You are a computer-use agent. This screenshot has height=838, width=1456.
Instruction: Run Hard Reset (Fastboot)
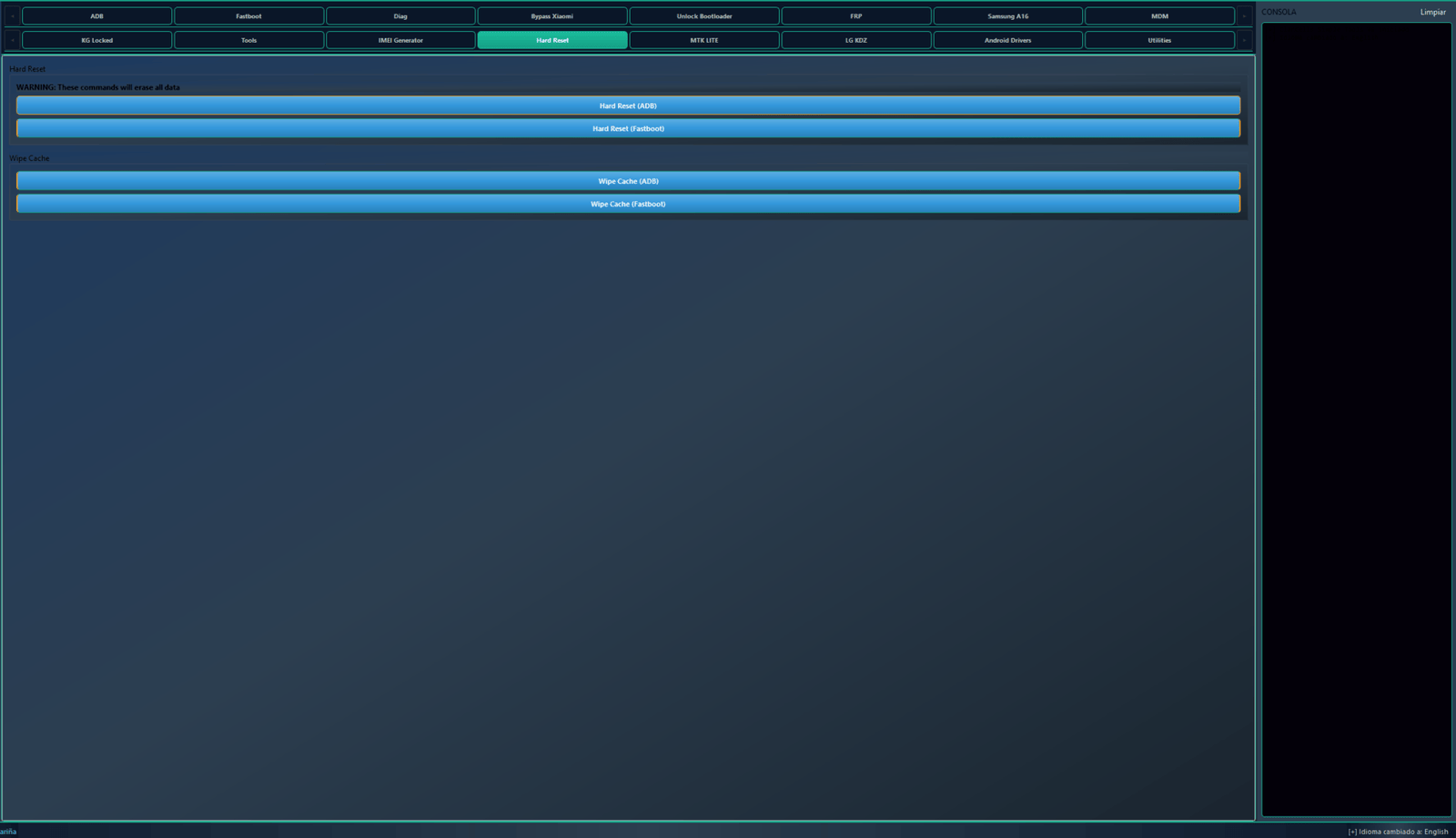[628, 128]
